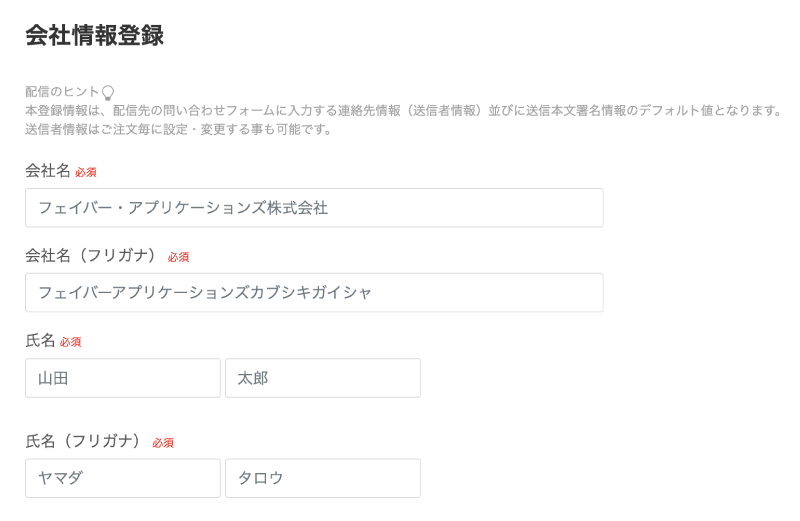Select the first name field showing 太郎
The height and width of the screenshot is (521, 800).
(x=323, y=378)
